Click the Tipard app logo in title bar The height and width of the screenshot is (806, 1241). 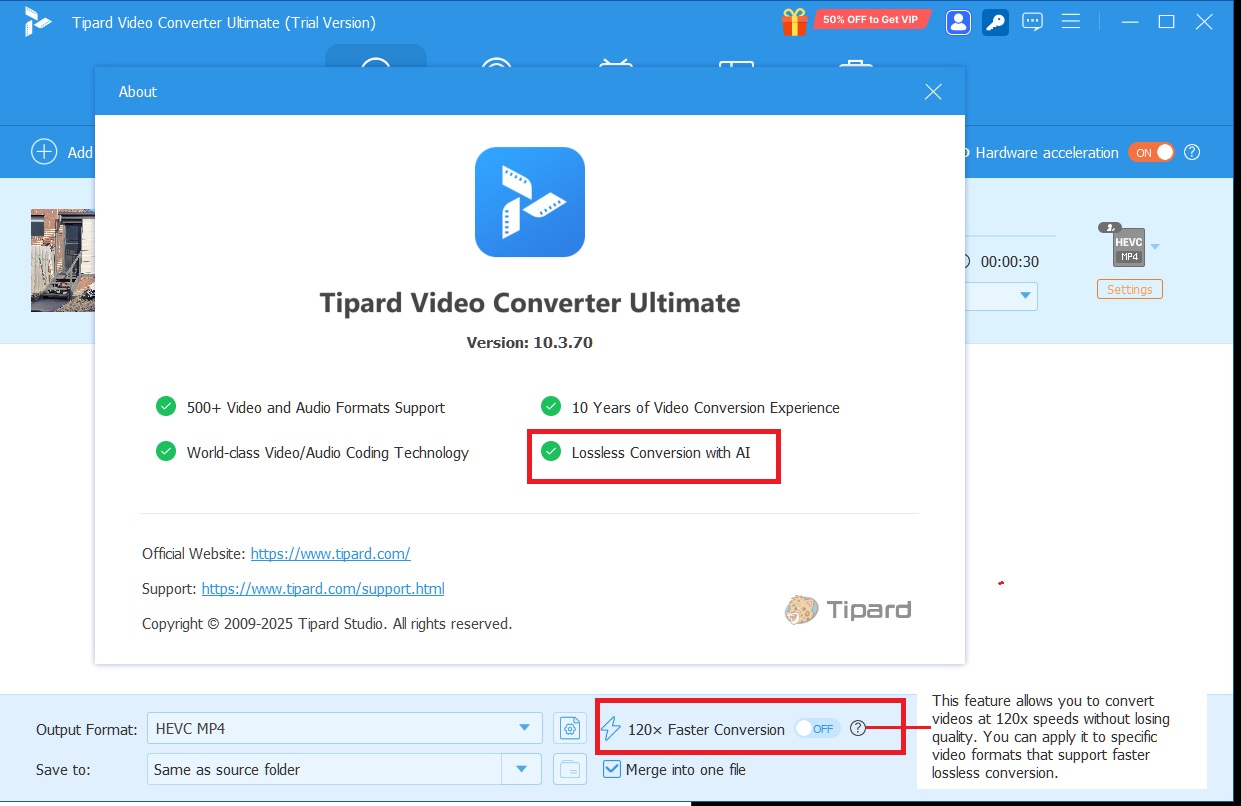(38, 22)
